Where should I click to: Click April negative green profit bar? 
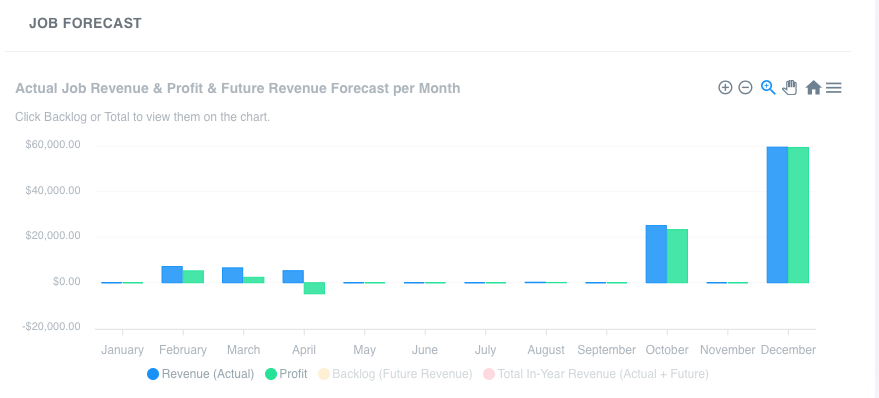(314, 288)
